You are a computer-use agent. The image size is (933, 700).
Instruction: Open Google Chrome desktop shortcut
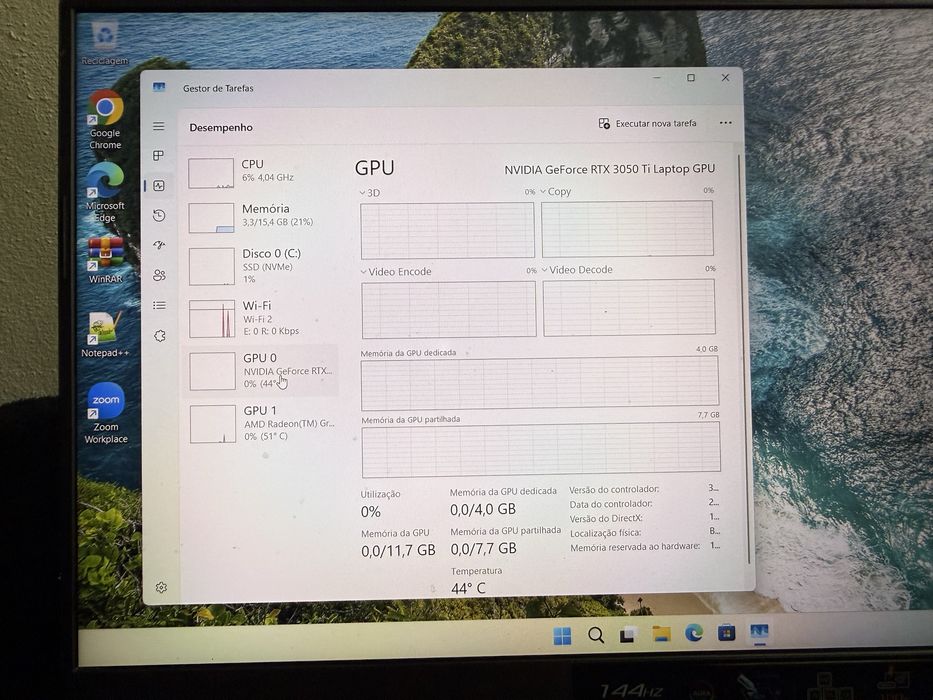click(105, 120)
